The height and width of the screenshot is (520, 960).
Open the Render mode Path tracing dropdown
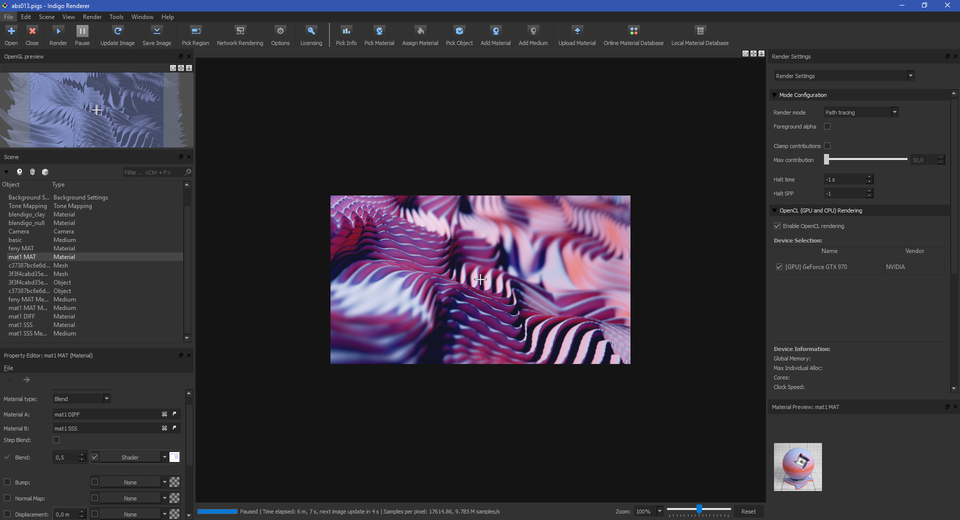tap(860, 112)
